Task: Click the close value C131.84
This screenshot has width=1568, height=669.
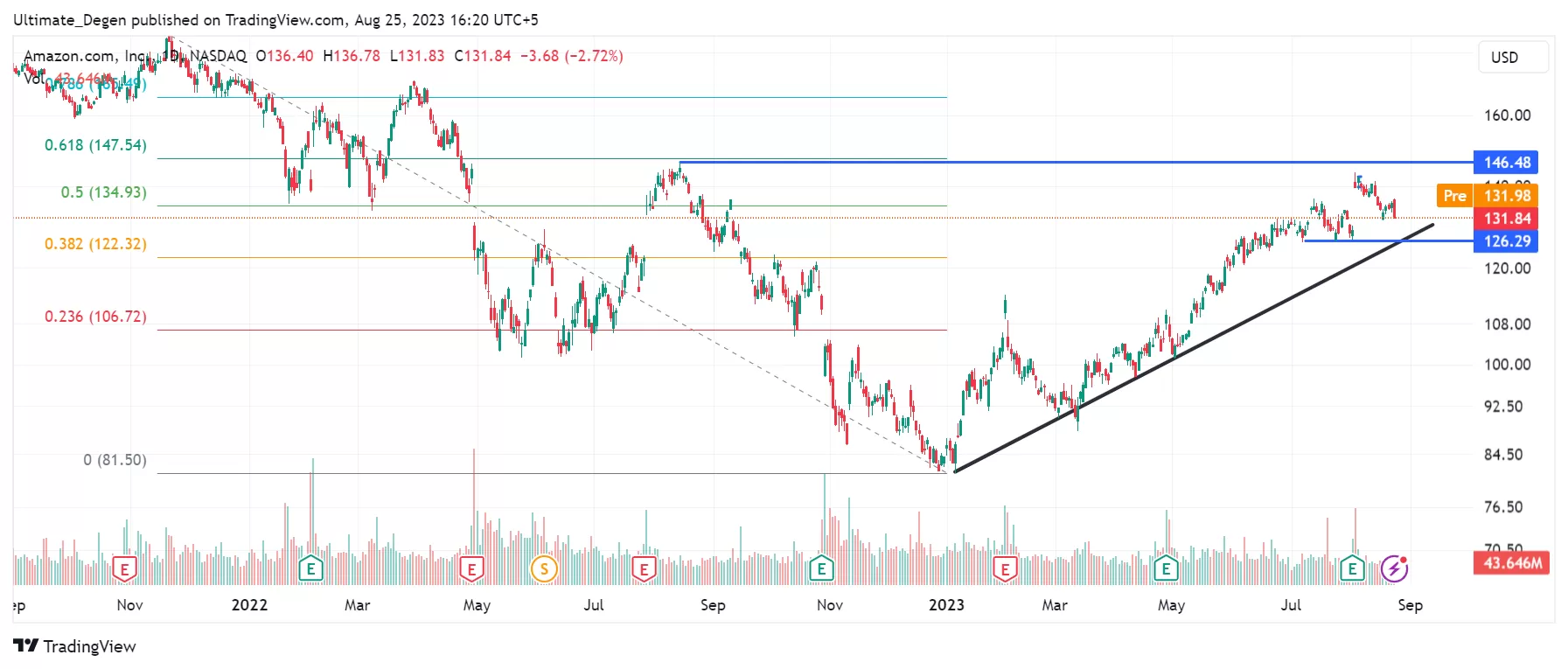Action: tap(483, 56)
